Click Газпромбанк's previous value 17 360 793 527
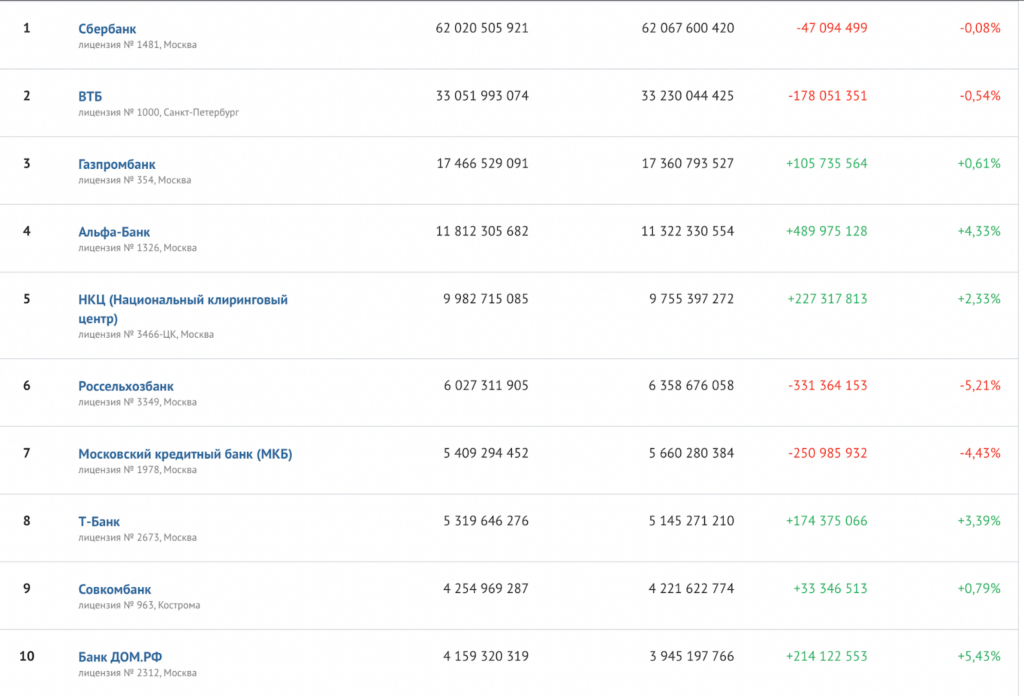 (x=687, y=163)
